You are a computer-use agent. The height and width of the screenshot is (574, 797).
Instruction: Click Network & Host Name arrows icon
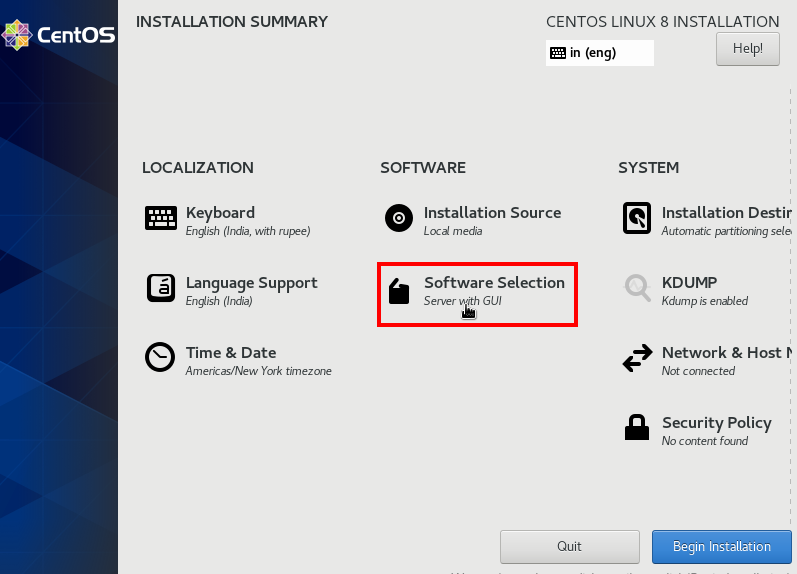point(637,358)
